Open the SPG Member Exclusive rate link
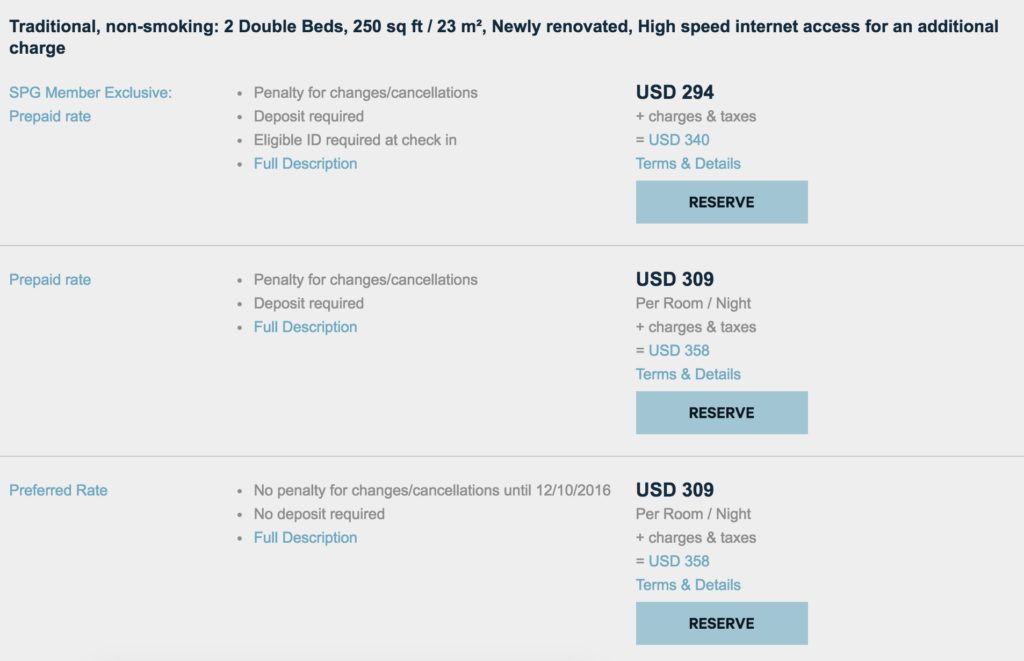The height and width of the screenshot is (661, 1024). point(90,93)
